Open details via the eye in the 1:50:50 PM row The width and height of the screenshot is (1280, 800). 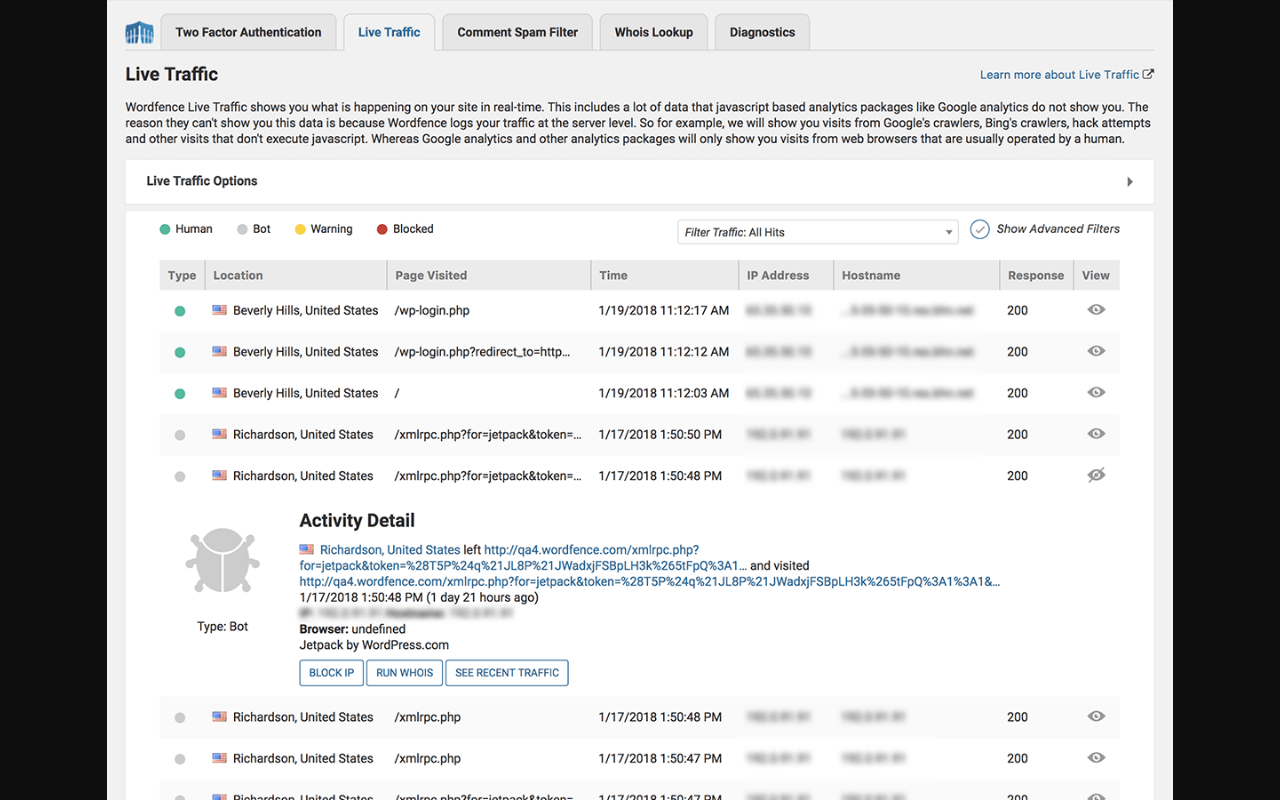coord(1096,434)
